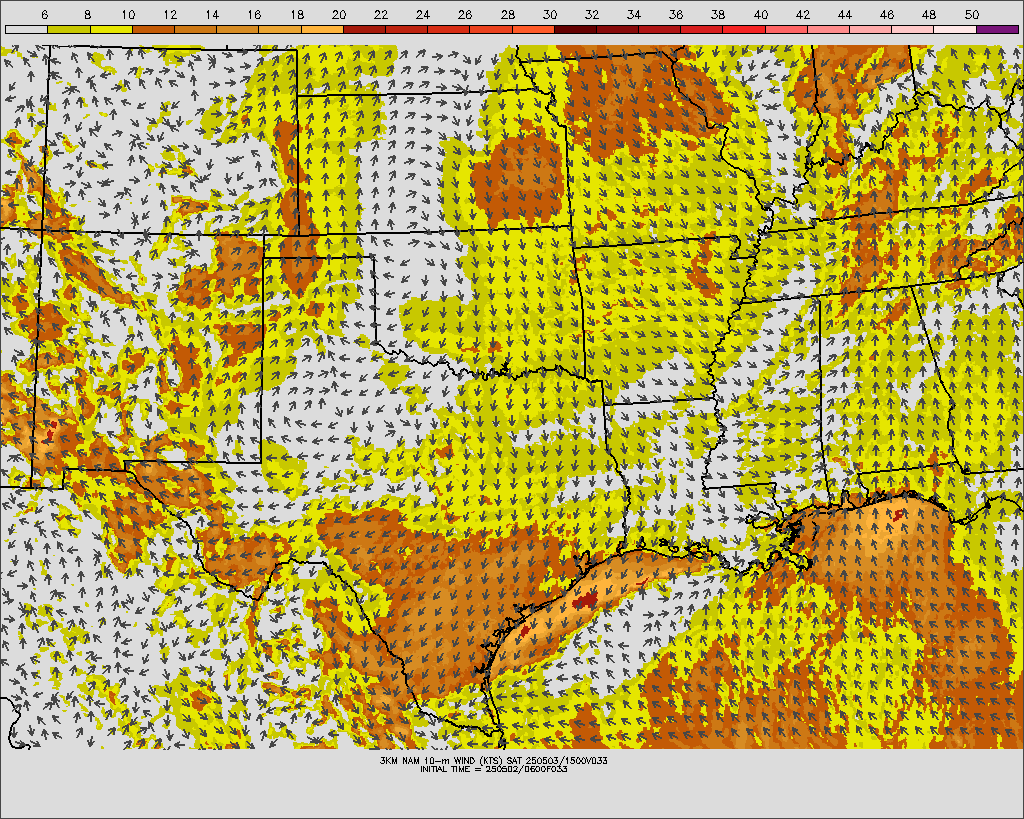Image resolution: width=1024 pixels, height=819 pixels.
Task: Click the light orange 18–20 knots swatch
Action: (x=322, y=29)
